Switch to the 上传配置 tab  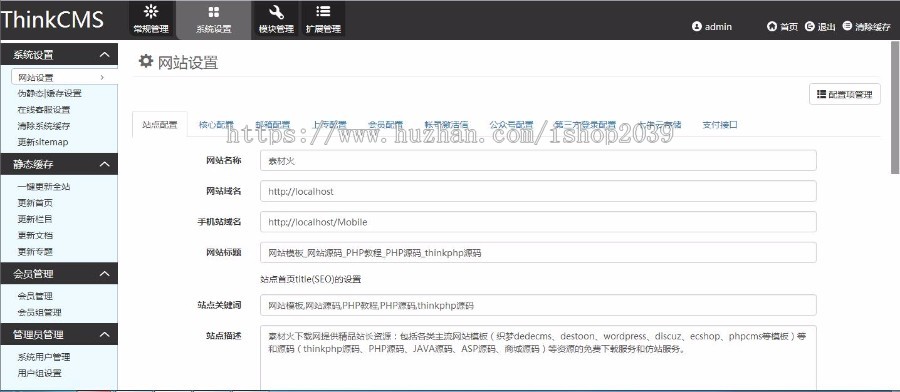pos(329,125)
